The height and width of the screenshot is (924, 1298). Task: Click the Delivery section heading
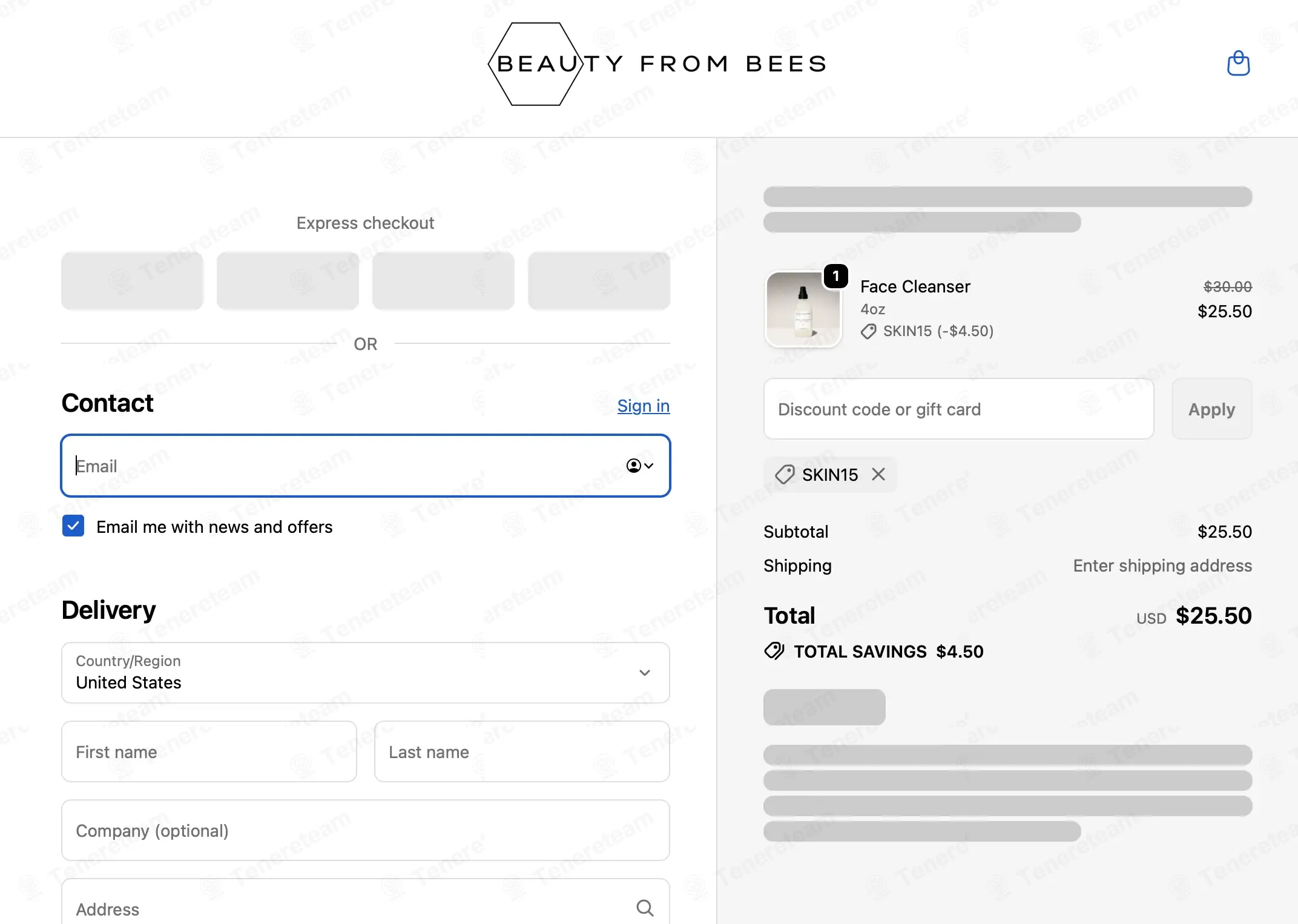(x=109, y=610)
